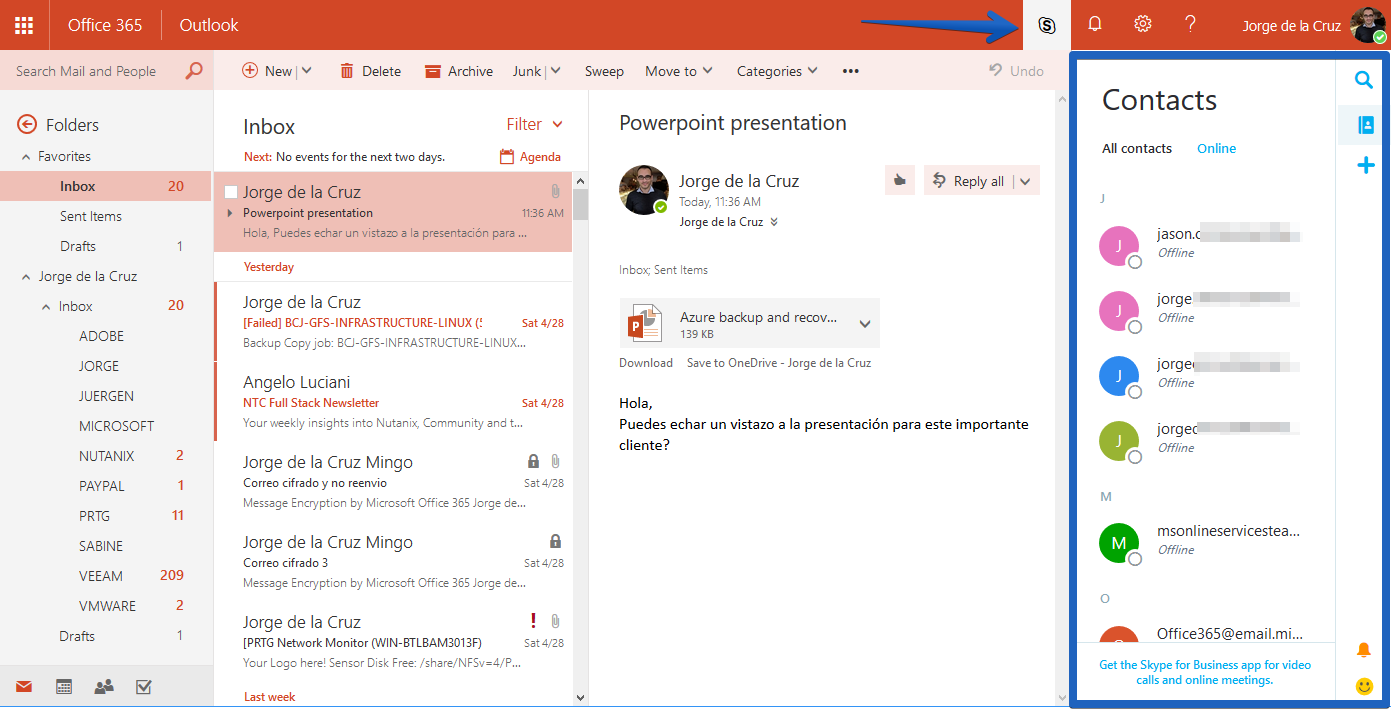
Task: Open the Failed BCJ-GFS-INFRASTRUCTURE-LINUX email
Action: pos(393,322)
